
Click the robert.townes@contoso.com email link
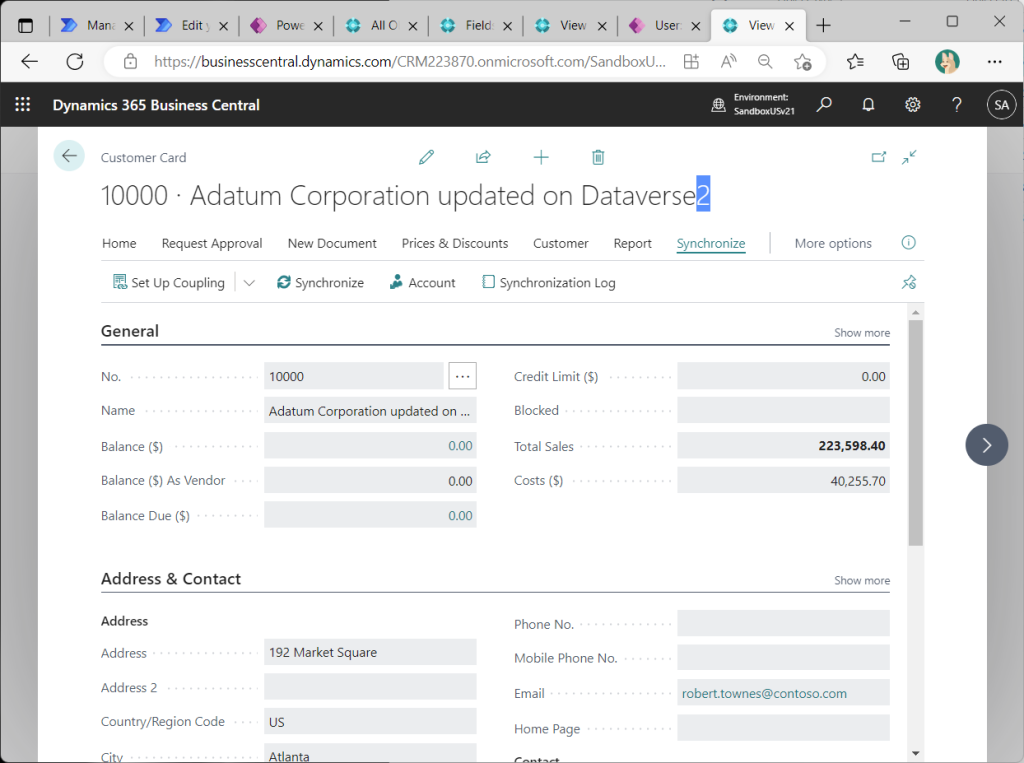click(x=764, y=693)
